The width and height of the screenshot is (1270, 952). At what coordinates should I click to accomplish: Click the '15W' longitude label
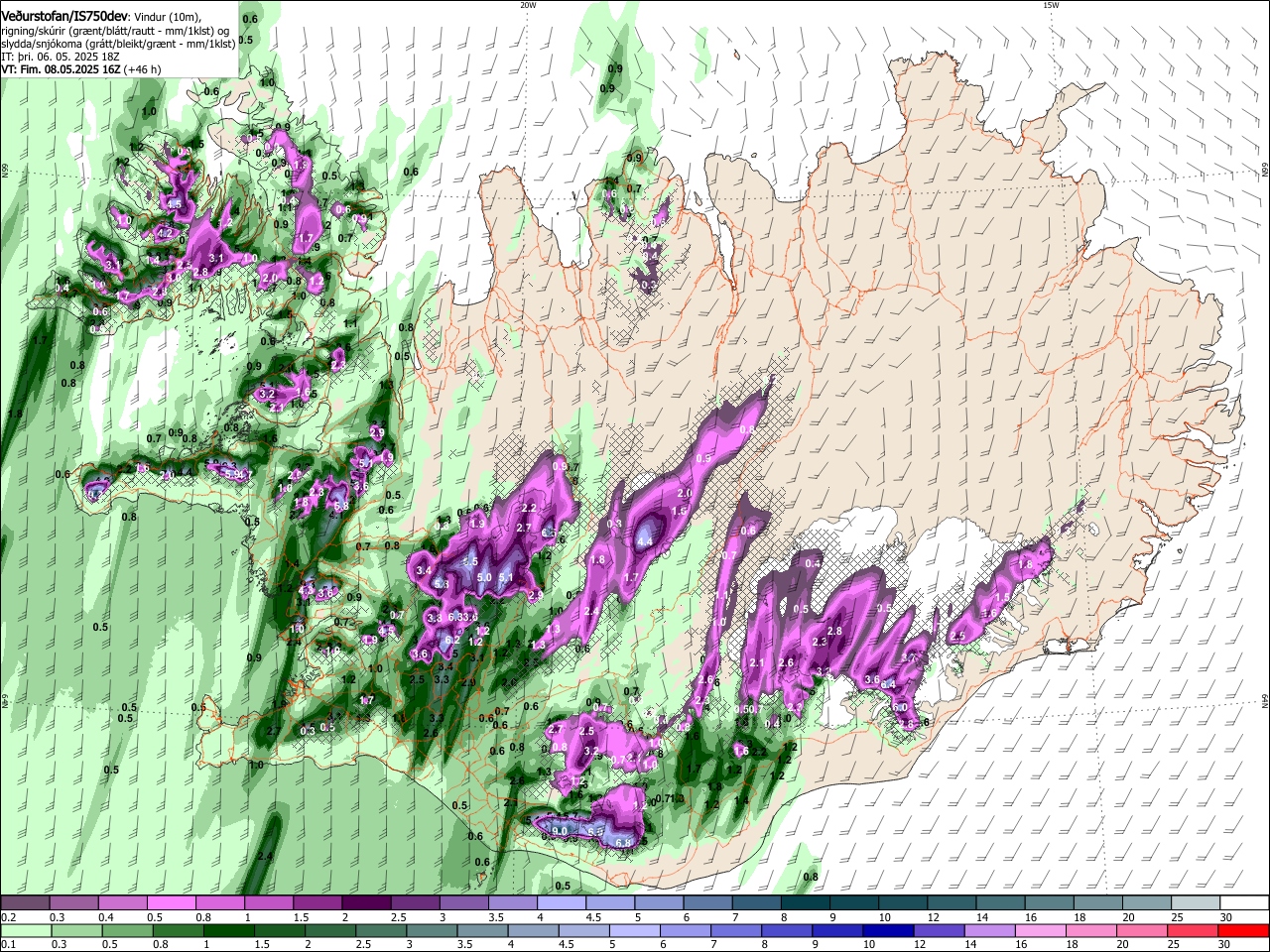click(1050, 5)
